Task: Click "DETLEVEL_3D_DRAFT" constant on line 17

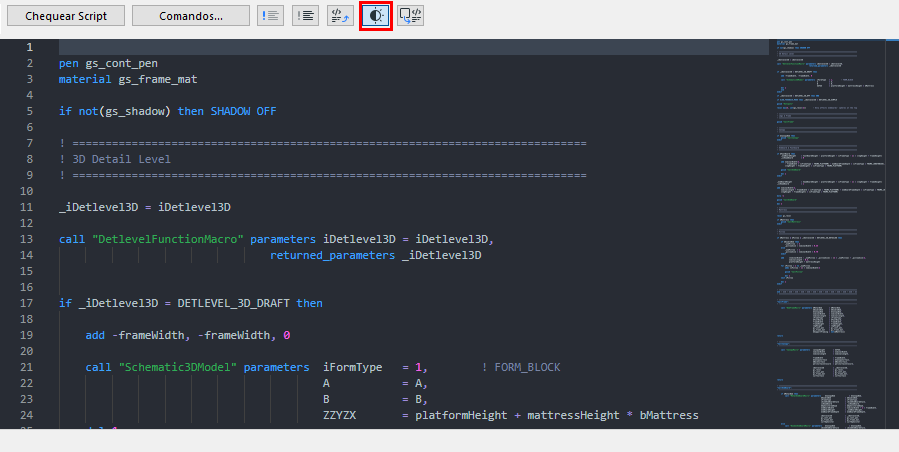Action: 233,303
